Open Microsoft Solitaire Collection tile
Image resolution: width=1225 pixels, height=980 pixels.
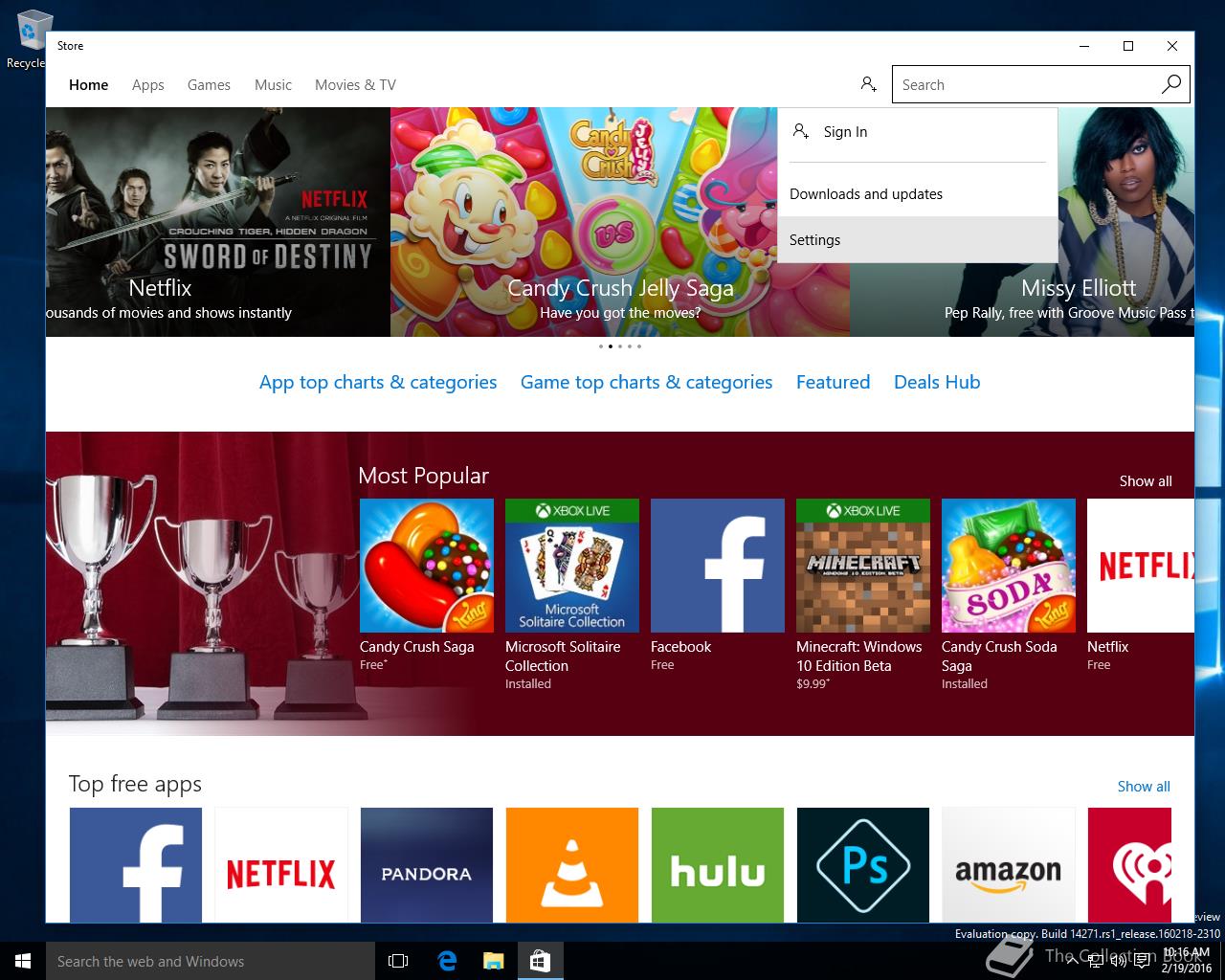(572, 566)
